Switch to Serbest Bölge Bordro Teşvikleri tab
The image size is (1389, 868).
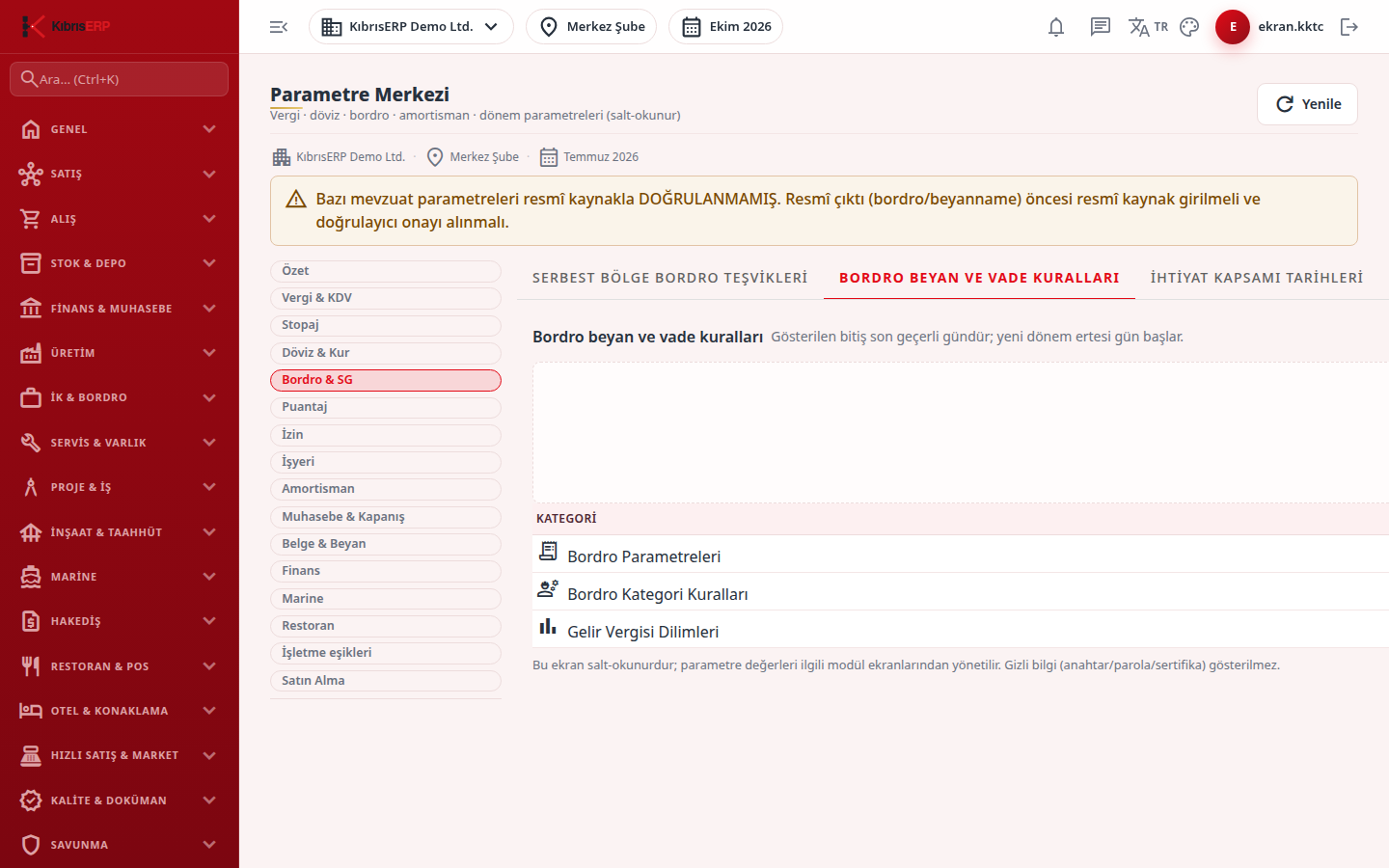point(670,278)
